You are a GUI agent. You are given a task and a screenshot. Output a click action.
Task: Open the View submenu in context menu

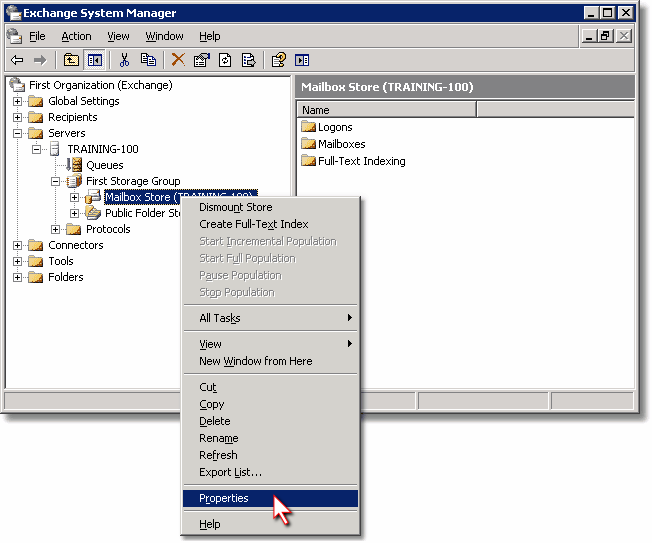pos(270,344)
